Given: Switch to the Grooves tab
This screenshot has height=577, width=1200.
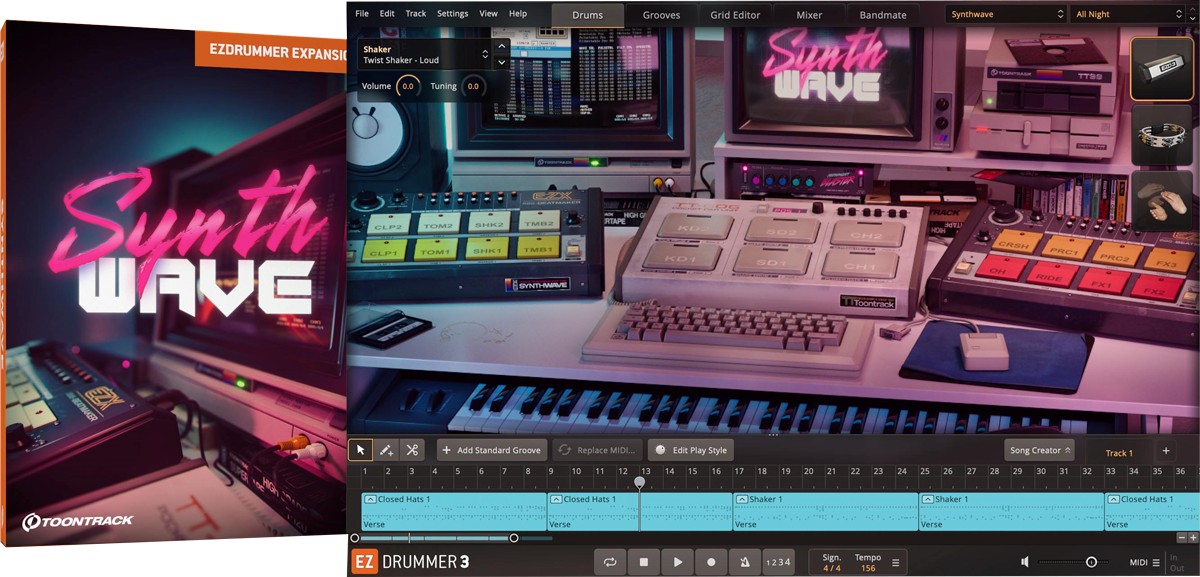Looking at the screenshot, I should click(661, 15).
